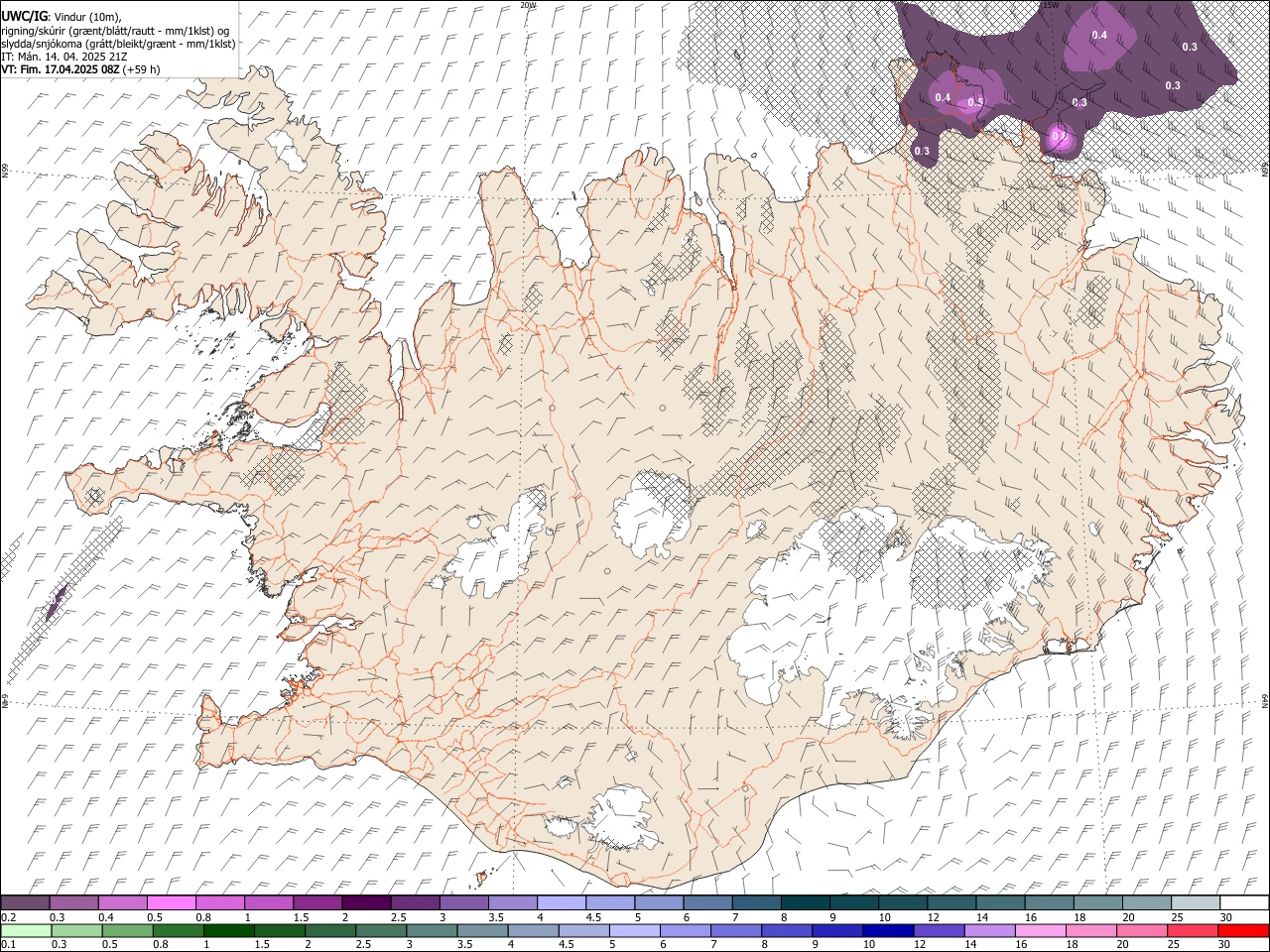Select the bright pink 0.5–0.8 upper legend swatch
The image size is (1270, 952).
pos(172,902)
